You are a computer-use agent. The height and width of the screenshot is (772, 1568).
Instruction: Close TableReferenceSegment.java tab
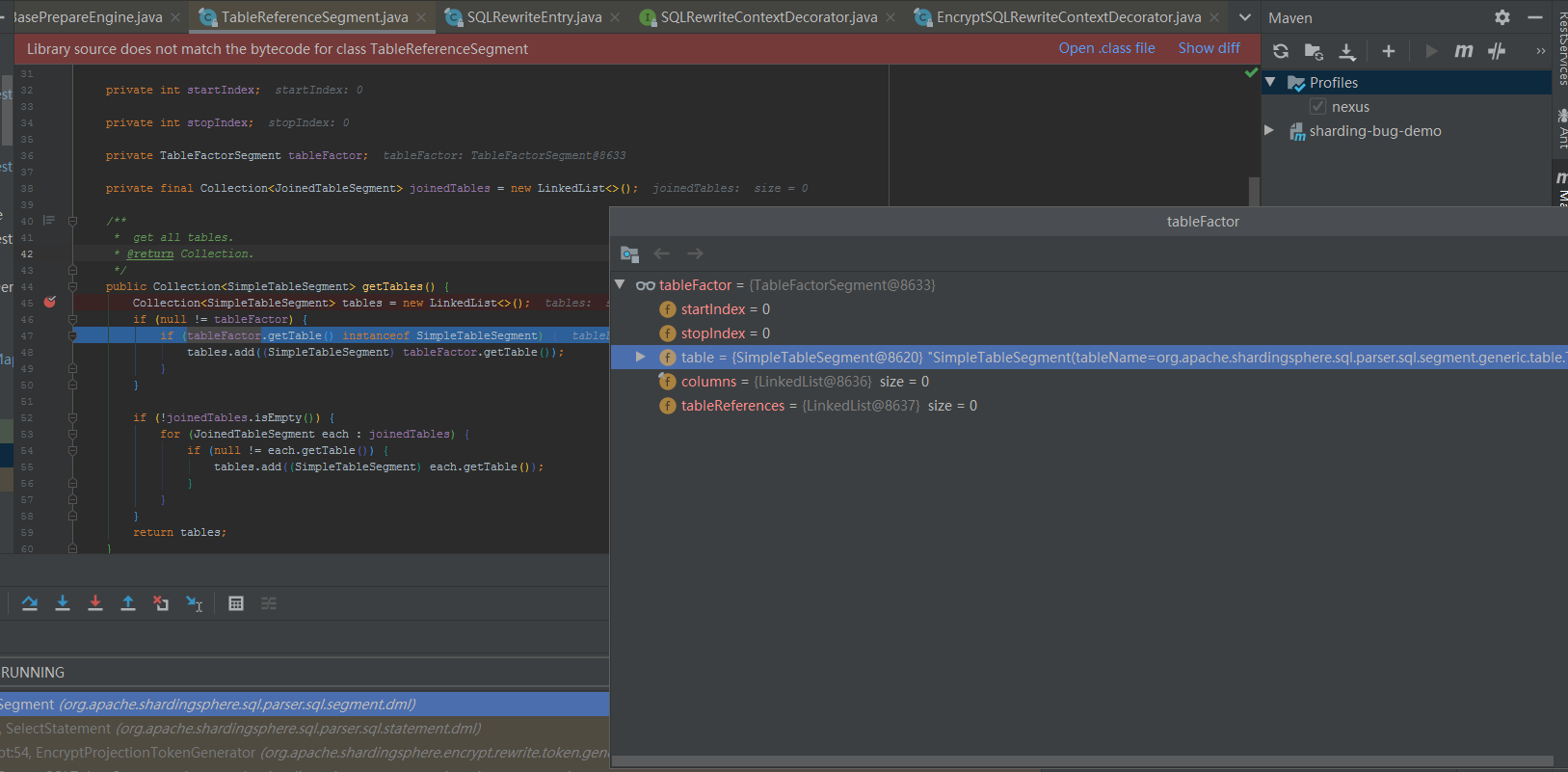pos(421,17)
